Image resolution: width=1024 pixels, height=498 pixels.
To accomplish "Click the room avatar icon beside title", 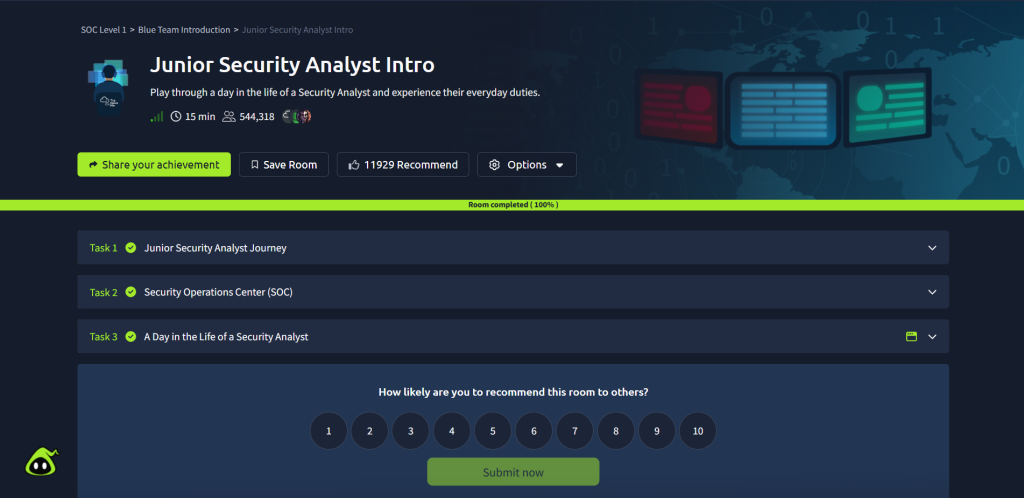I will 106,87.
